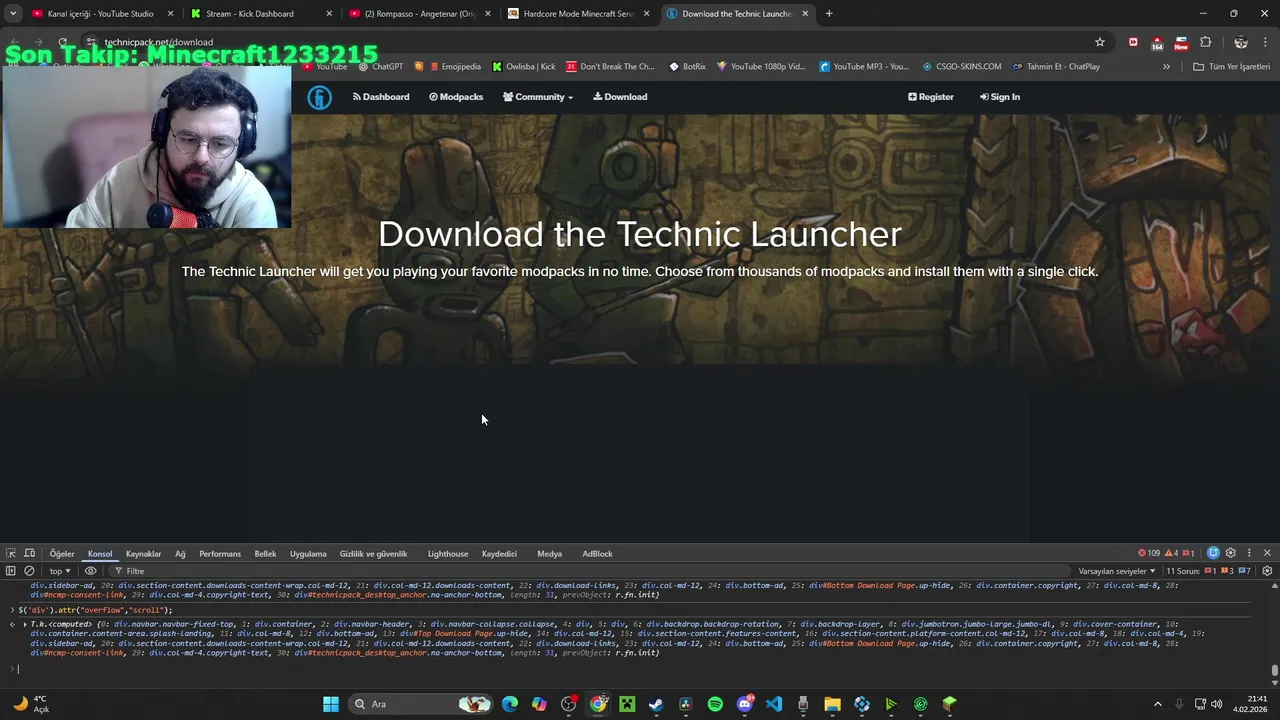Click the DevTools AI assistance icon
This screenshot has width=1280, height=720.
(x=1213, y=553)
